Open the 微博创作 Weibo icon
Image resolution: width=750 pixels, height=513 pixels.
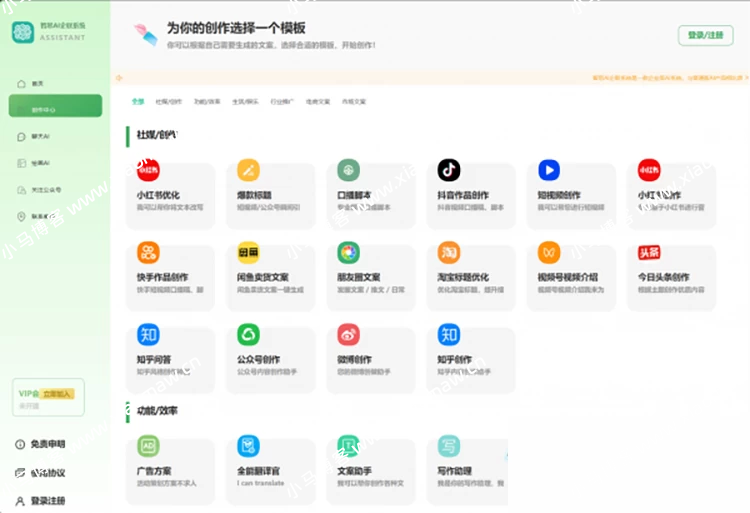tap(348, 334)
